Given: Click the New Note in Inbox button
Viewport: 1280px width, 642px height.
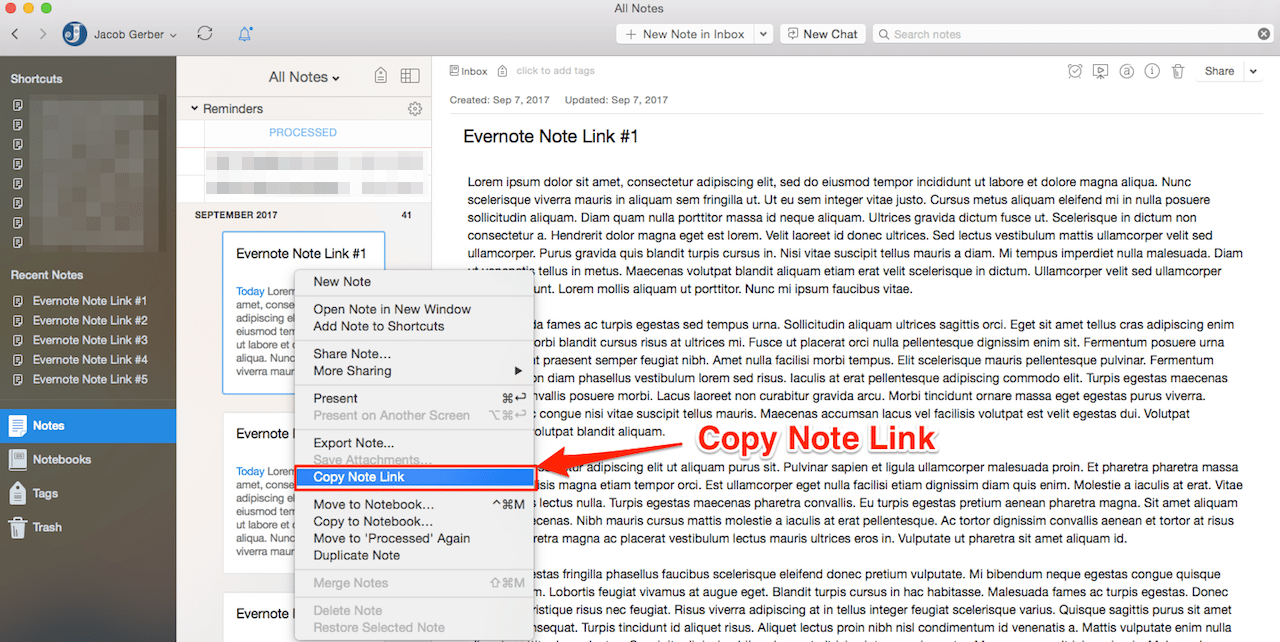Looking at the screenshot, I should click(x=685, y=34).
